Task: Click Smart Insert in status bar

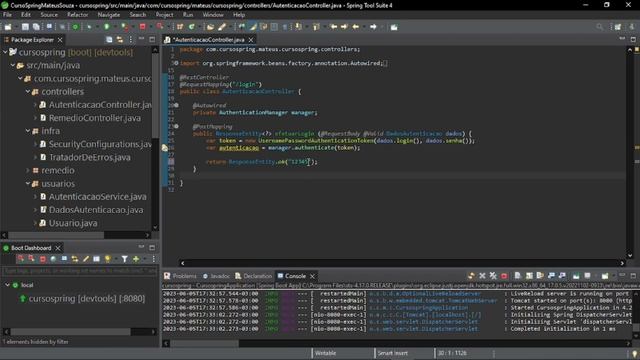Action: click(392, 353)
